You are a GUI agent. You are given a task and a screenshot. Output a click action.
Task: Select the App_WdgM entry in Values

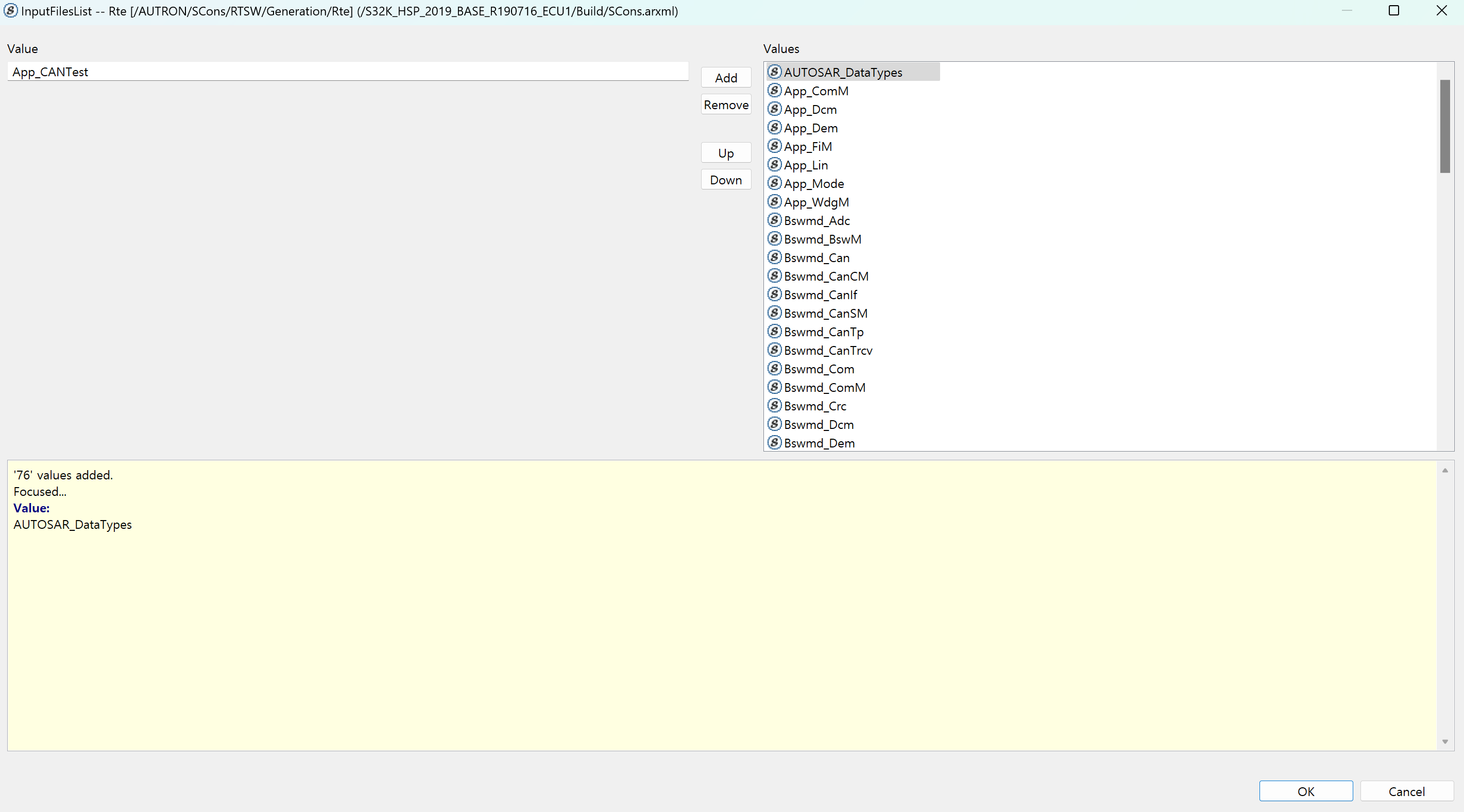tap(816, 202)
